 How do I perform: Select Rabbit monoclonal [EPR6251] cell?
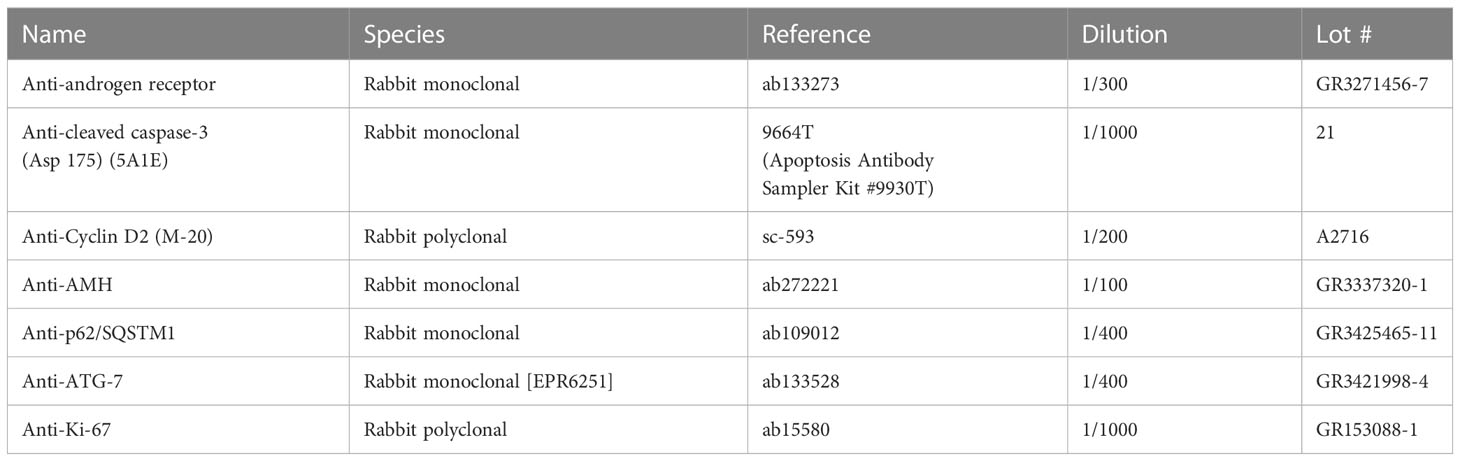[x=473, y=381]
